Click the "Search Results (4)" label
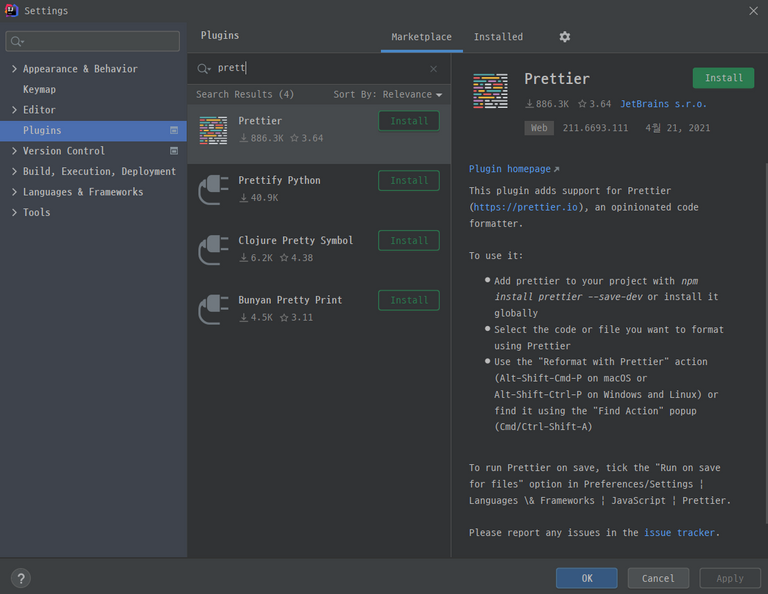768x594 pixels. tap(245, 95)
